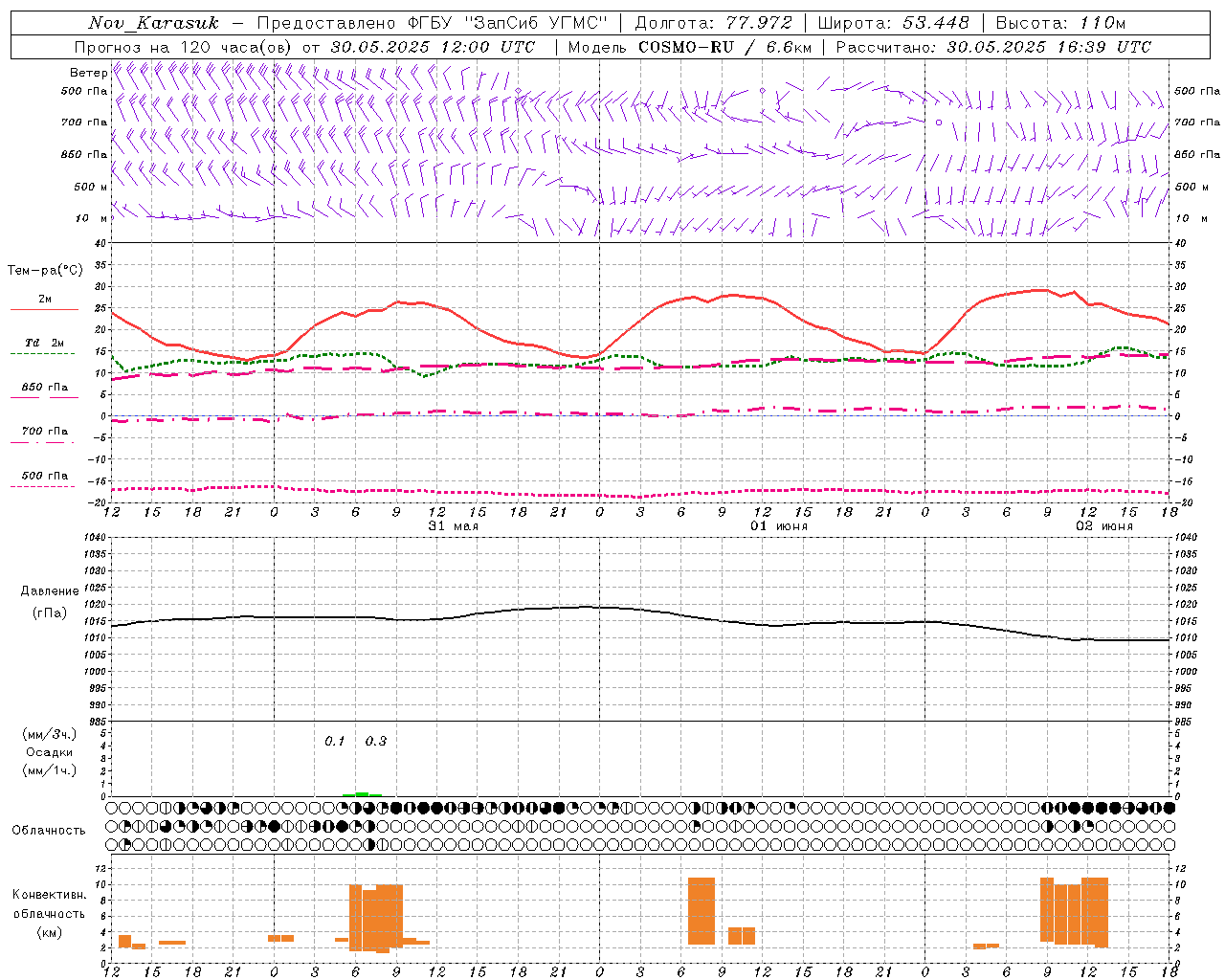This screenshot has height=980, width=1225.
Task: Click the 0.3 precipitation amount value
Action: point(376,742)
